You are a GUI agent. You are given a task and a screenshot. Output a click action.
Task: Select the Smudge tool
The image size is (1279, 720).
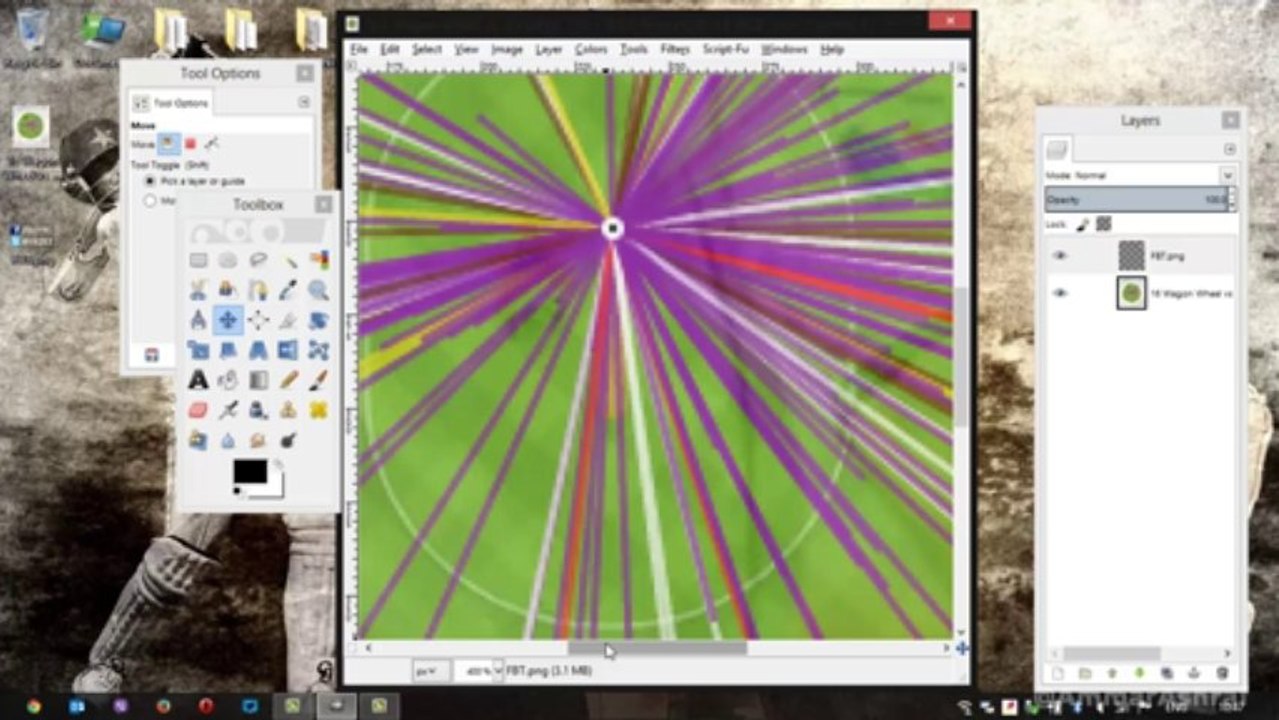(258, 440)
